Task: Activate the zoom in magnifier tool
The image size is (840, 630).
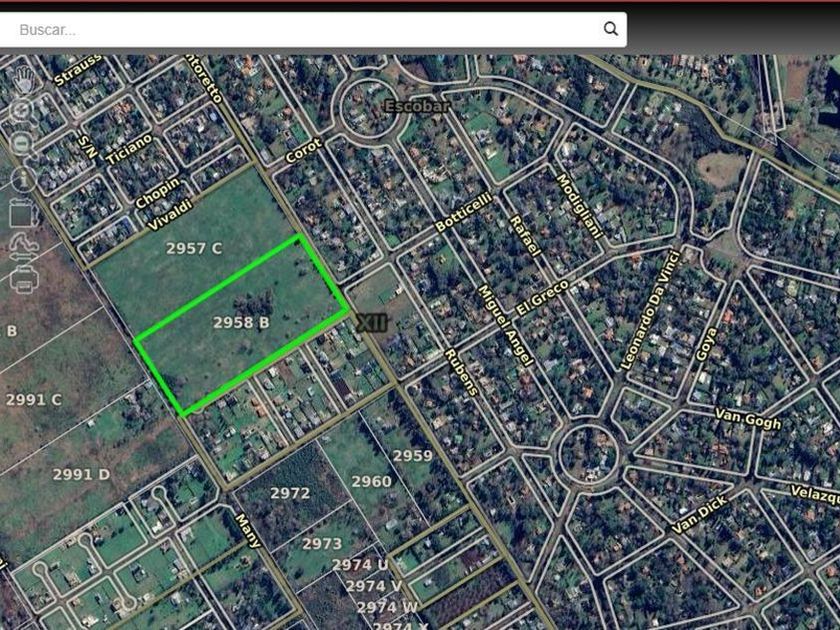Action: [x=22, y=111]
